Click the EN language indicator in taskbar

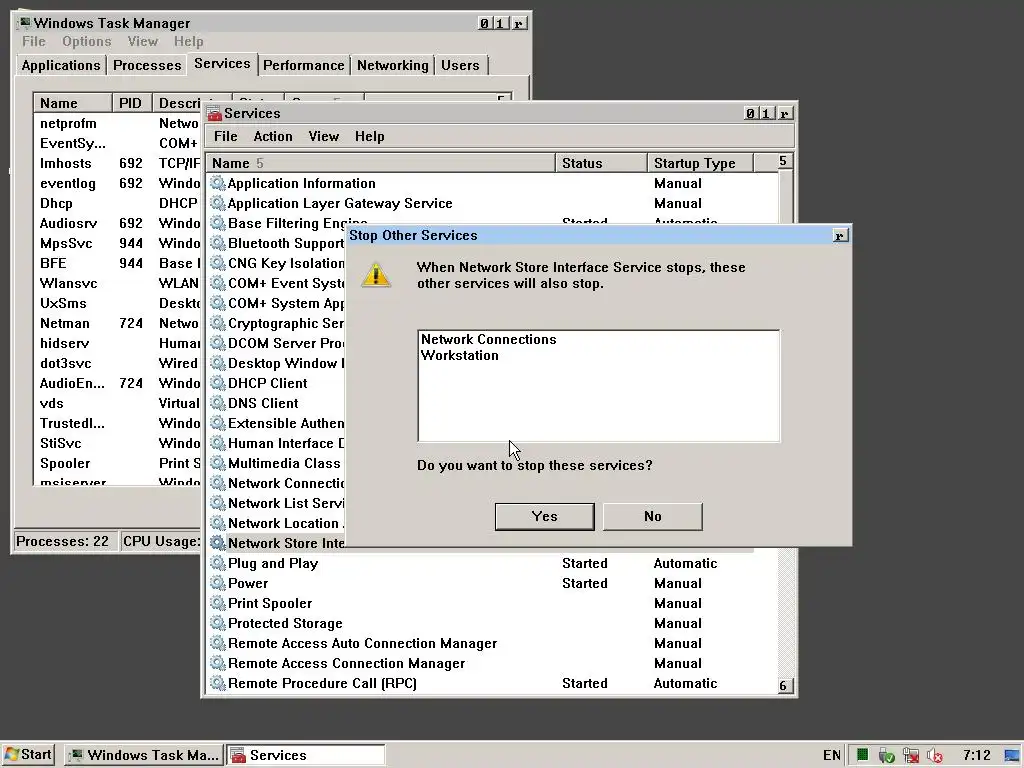pos(832,756)
